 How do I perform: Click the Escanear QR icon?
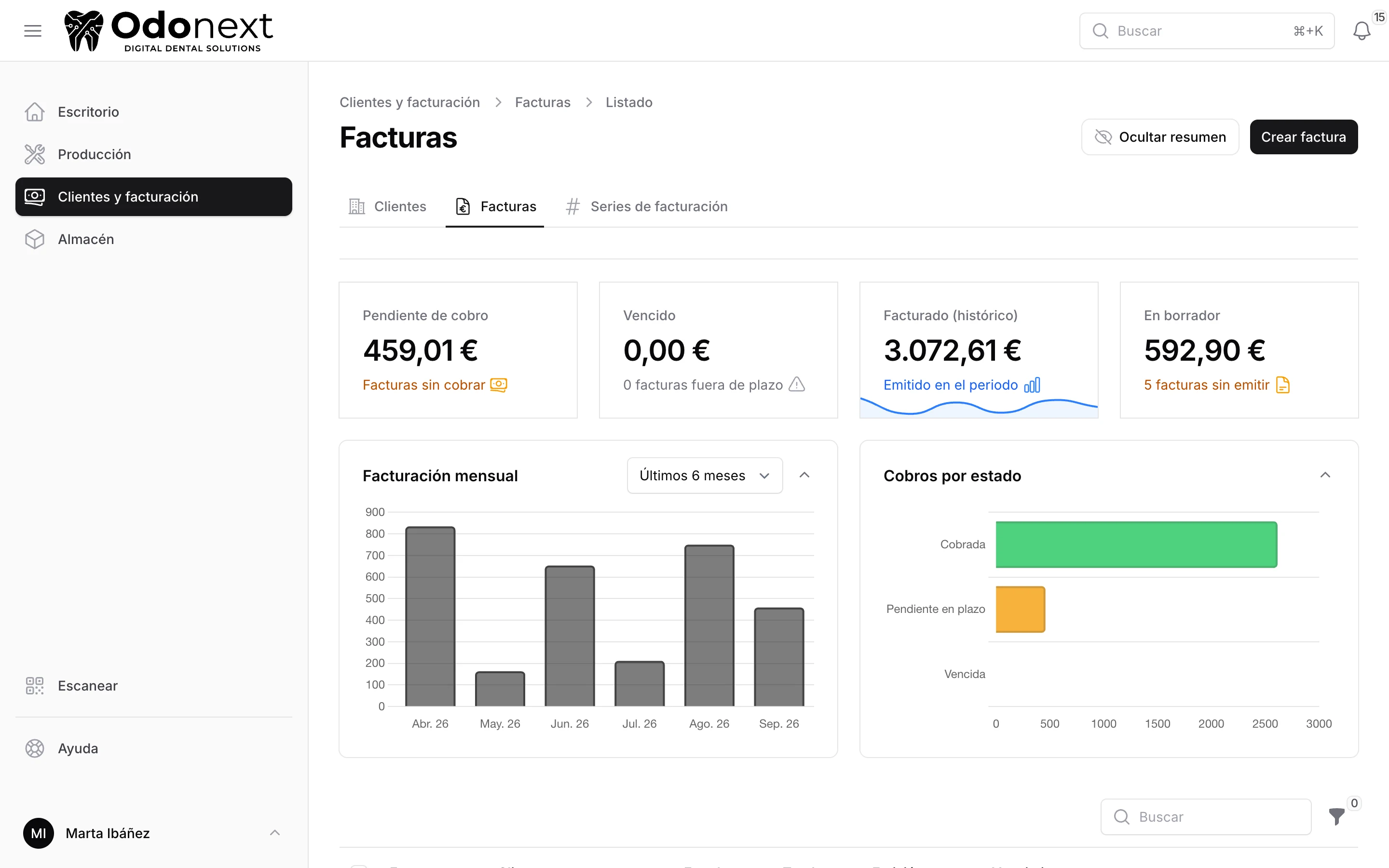point(34,686)
